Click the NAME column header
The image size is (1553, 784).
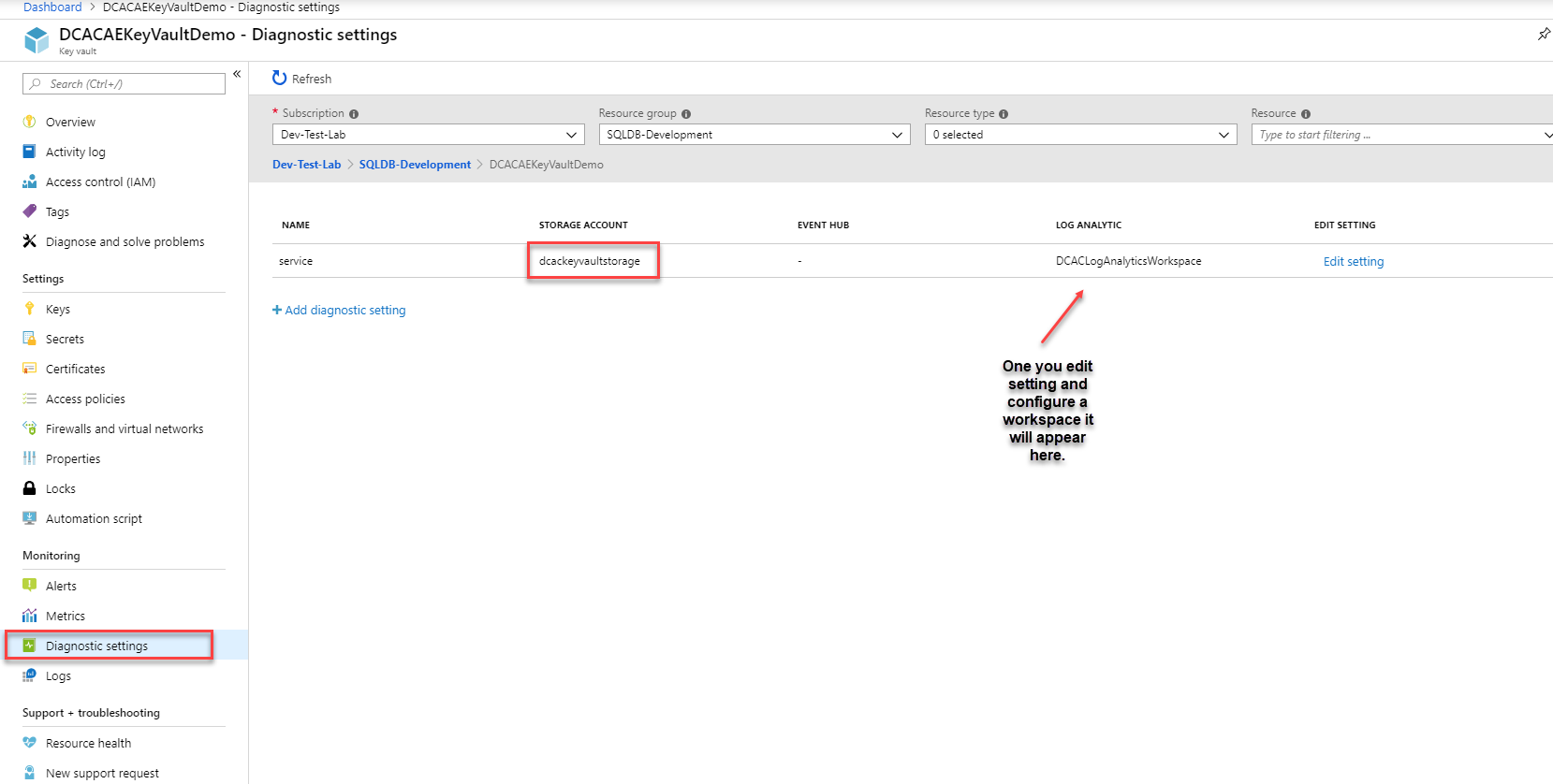point(296,225)
